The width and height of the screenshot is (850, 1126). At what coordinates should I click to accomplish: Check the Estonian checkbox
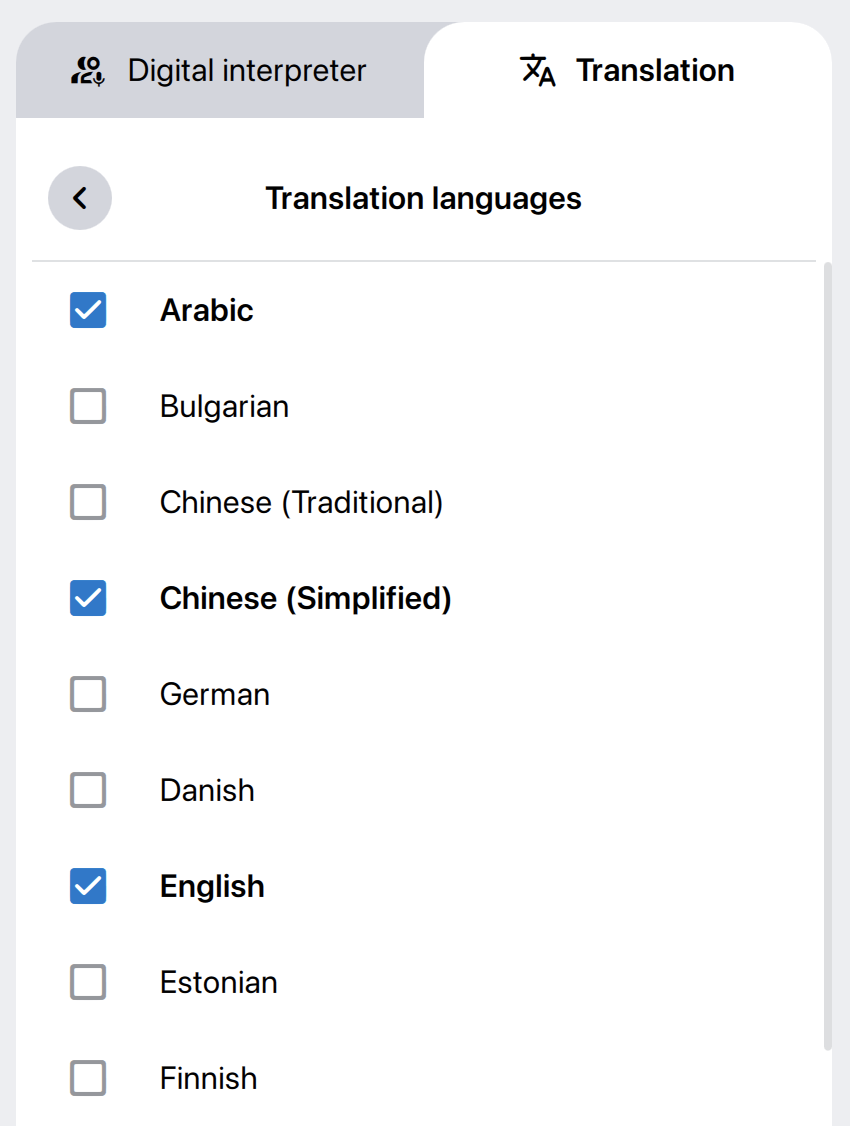[88, 982]
